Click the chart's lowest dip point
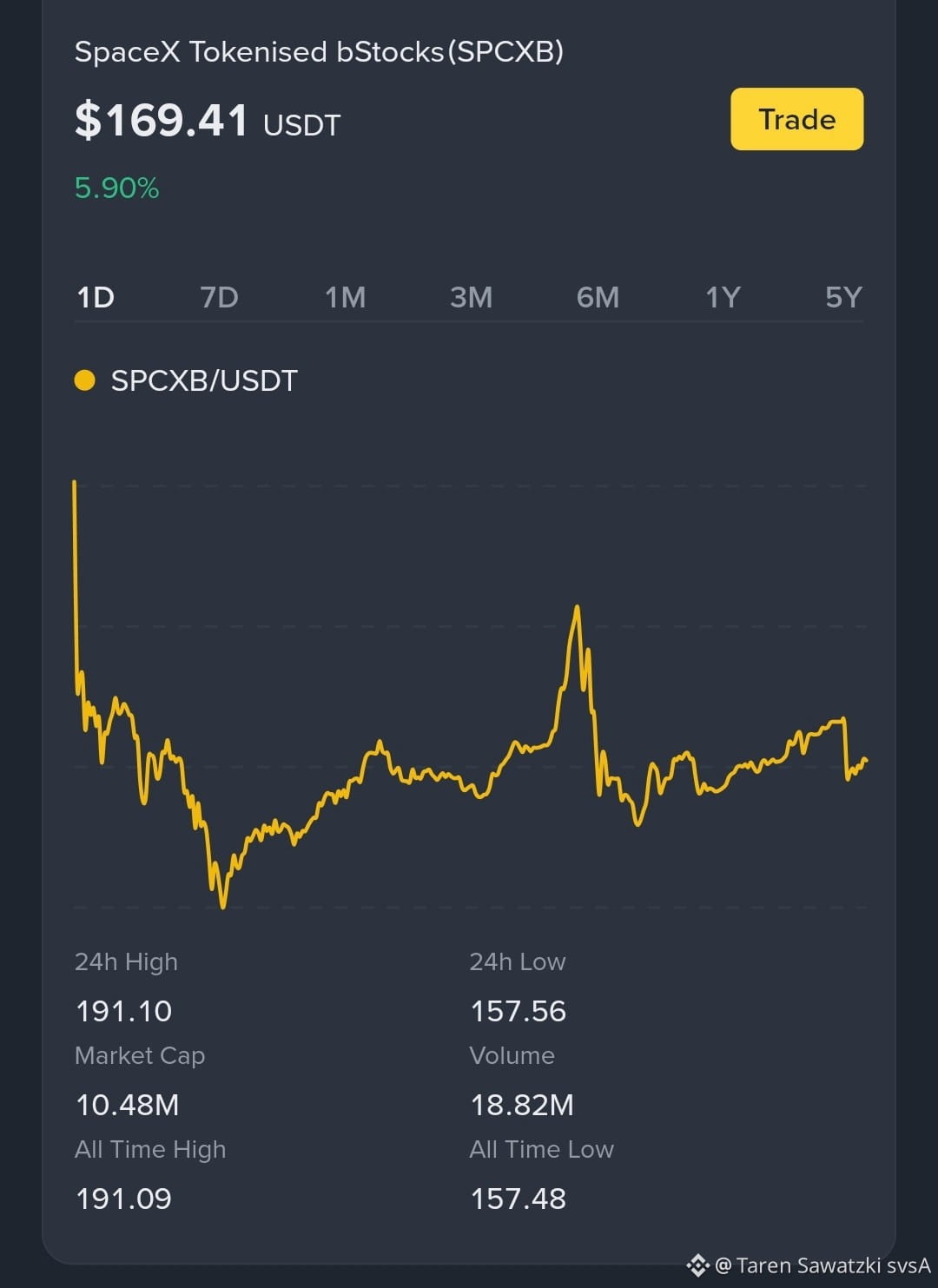 tap(223, 906)
